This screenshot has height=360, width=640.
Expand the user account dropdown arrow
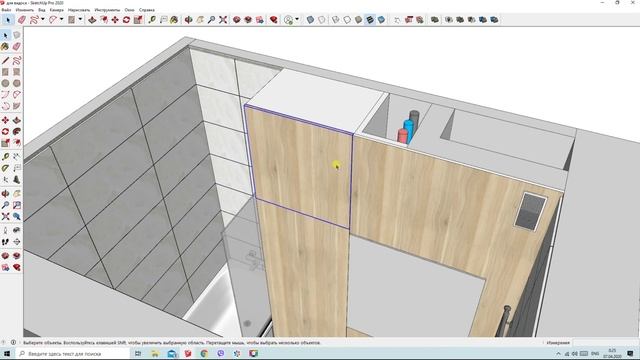tap(297, 19)
